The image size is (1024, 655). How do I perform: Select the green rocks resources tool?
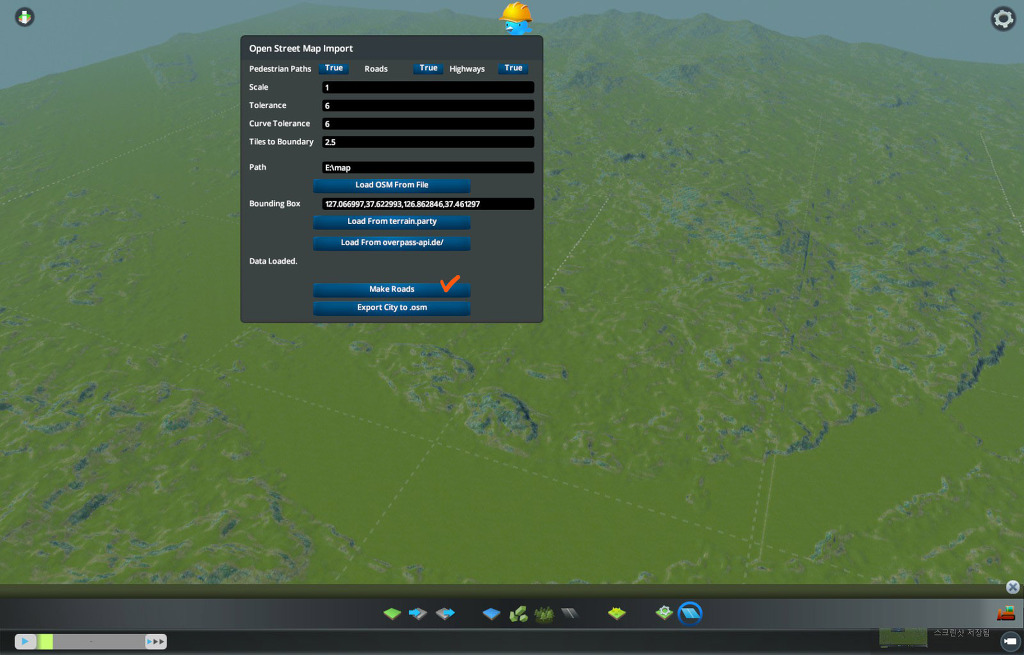pos(518,613)
